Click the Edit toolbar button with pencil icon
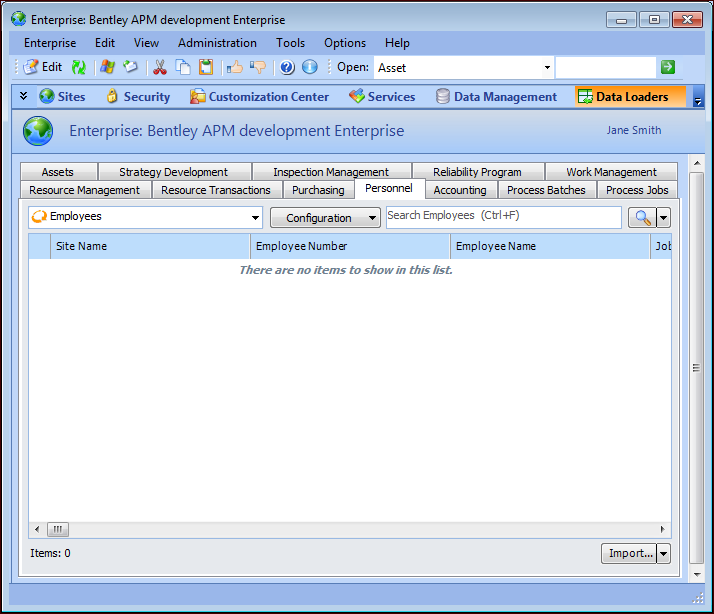Image resolution: width=714 pixels, height=614 pixels. click(43, 67)
